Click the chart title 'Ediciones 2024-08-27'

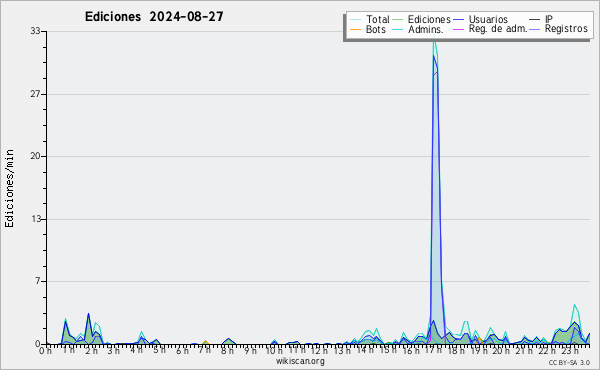(154, 17)
